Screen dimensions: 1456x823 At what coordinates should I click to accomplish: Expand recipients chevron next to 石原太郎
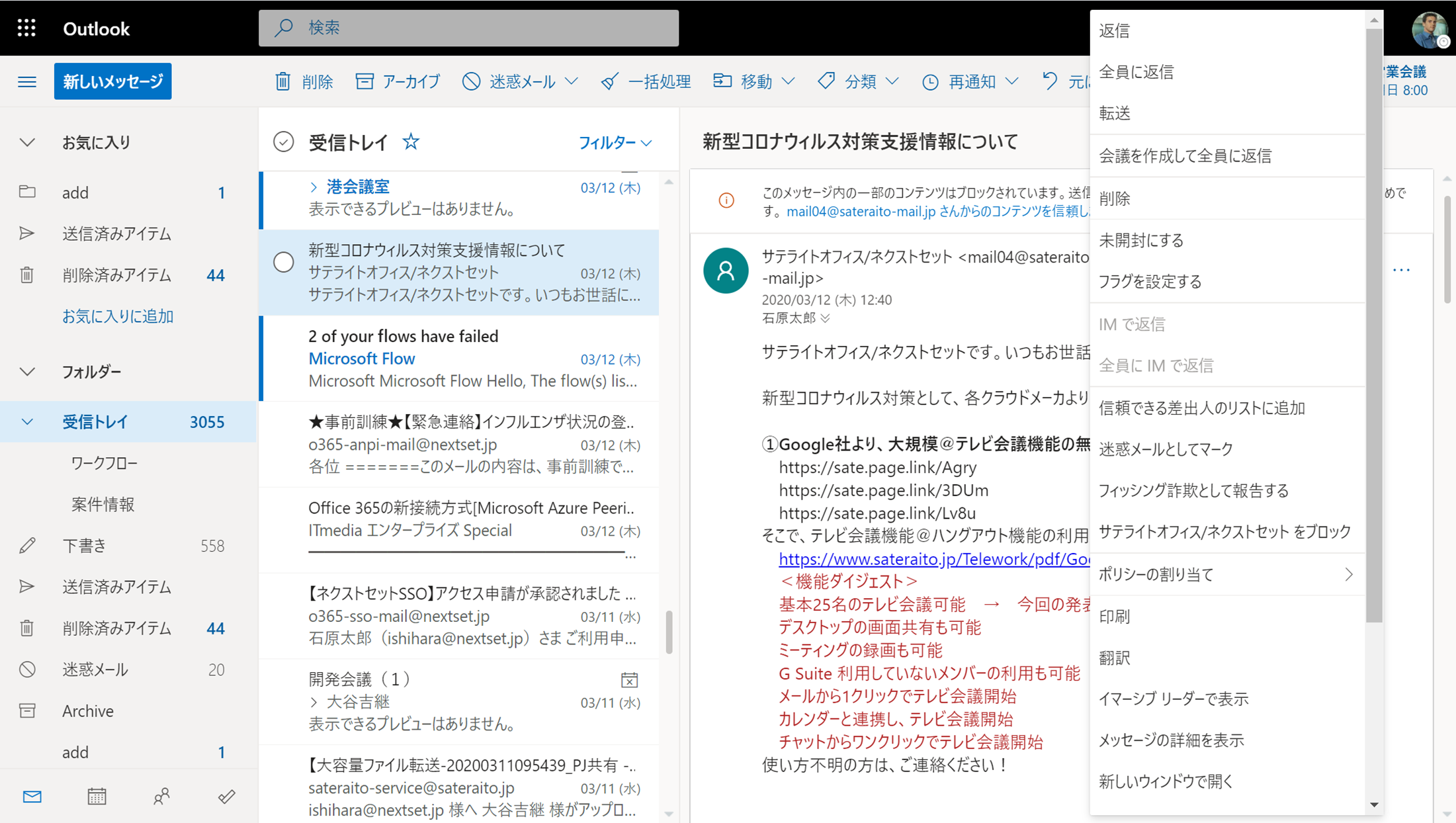825,318
